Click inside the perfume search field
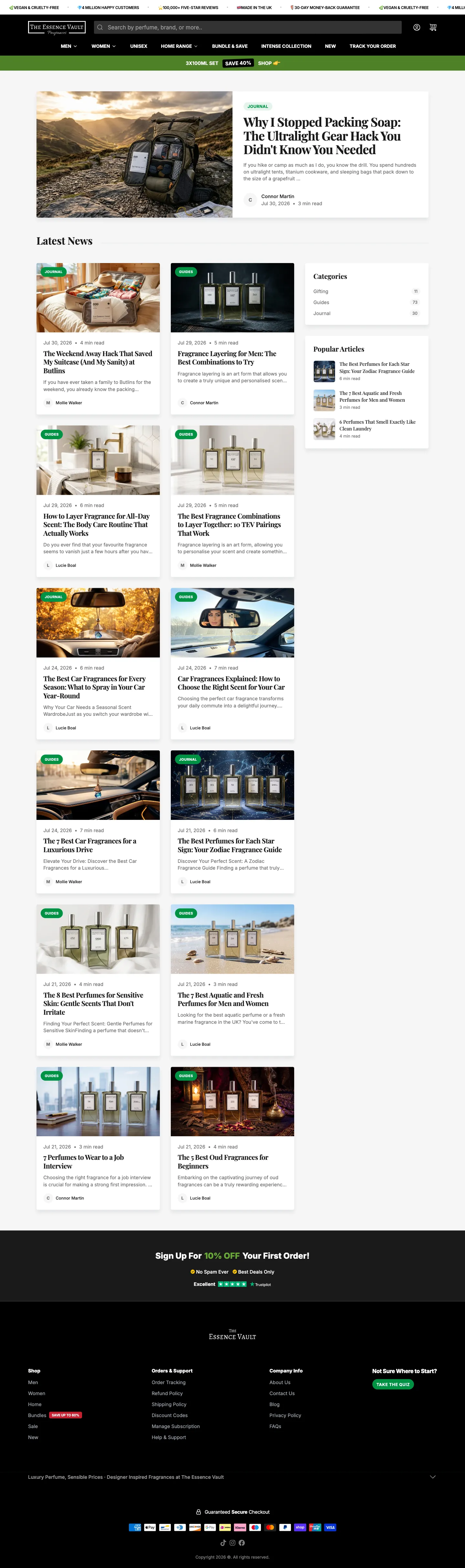The image size is (465, 1568). [248, 27]
